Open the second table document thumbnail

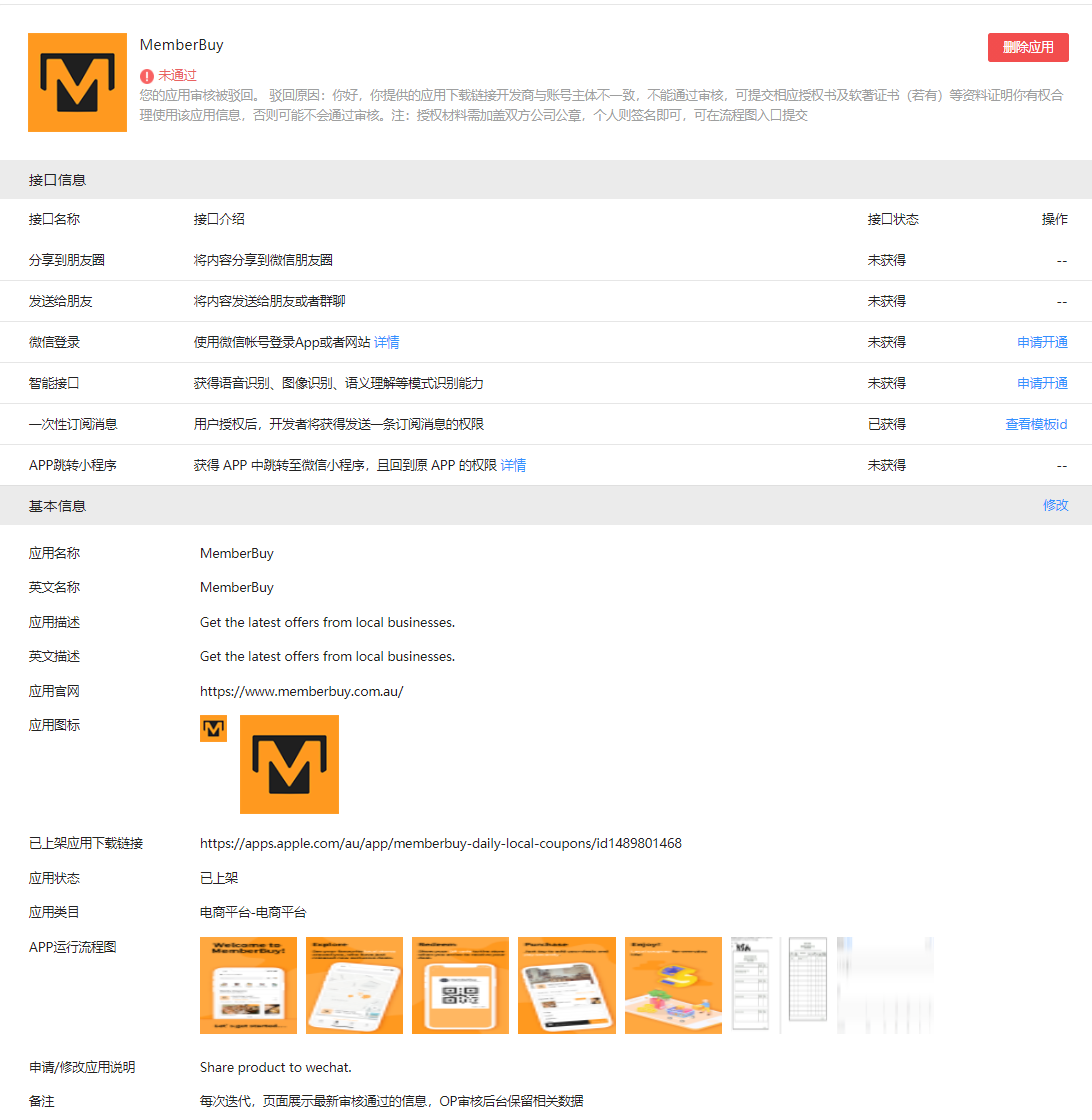[x=808, y=979]
